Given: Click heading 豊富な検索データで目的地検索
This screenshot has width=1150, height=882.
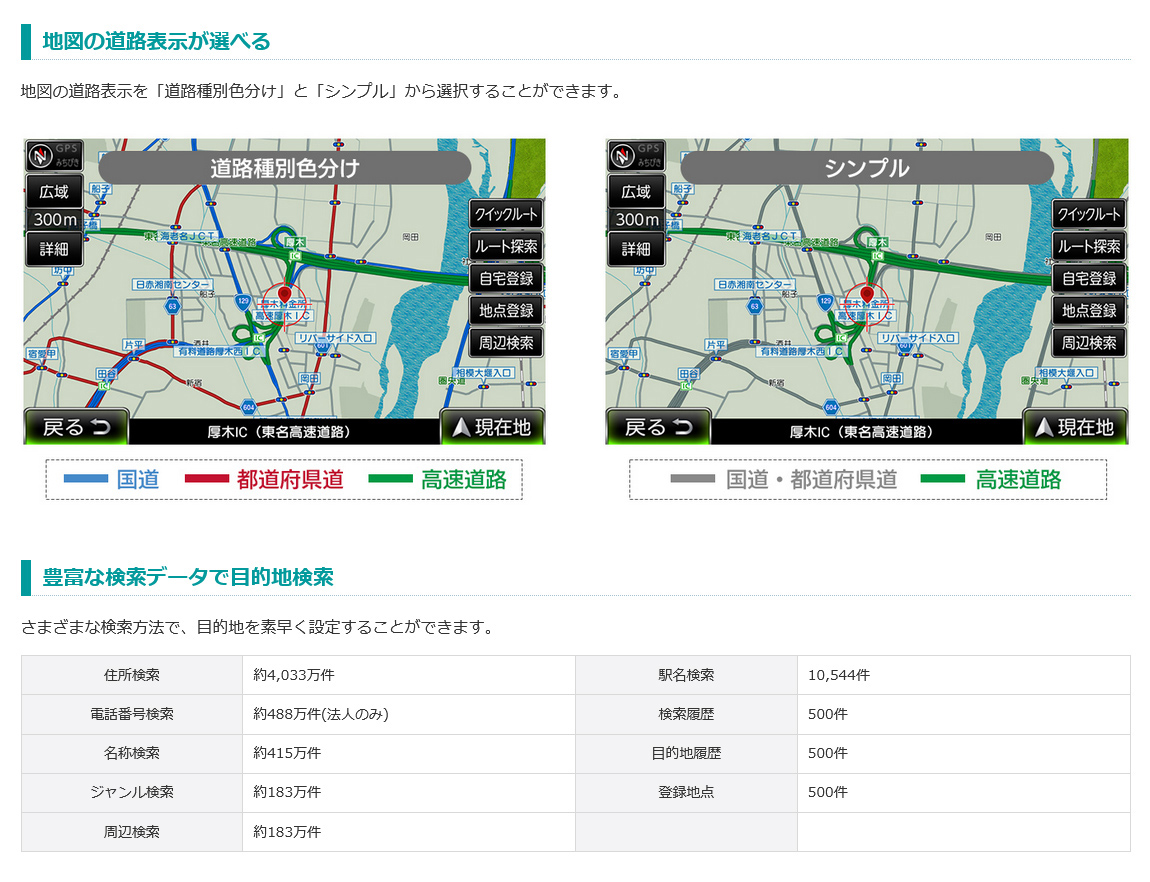Looking at the screenshot, I should pos(188,577).
